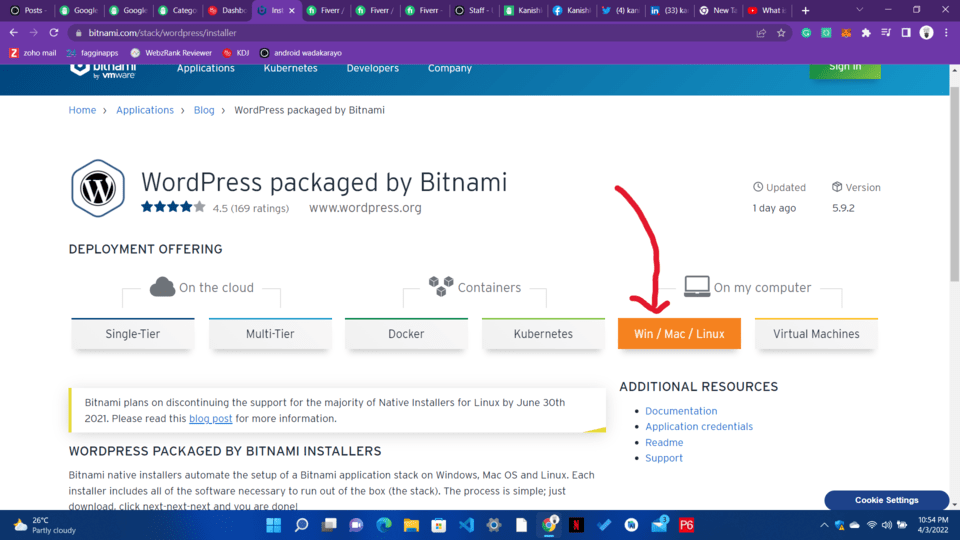Screen dimensions: 960x540
Task: Open the WebzRank Reviewer bookmark
Action: point(171,53)
